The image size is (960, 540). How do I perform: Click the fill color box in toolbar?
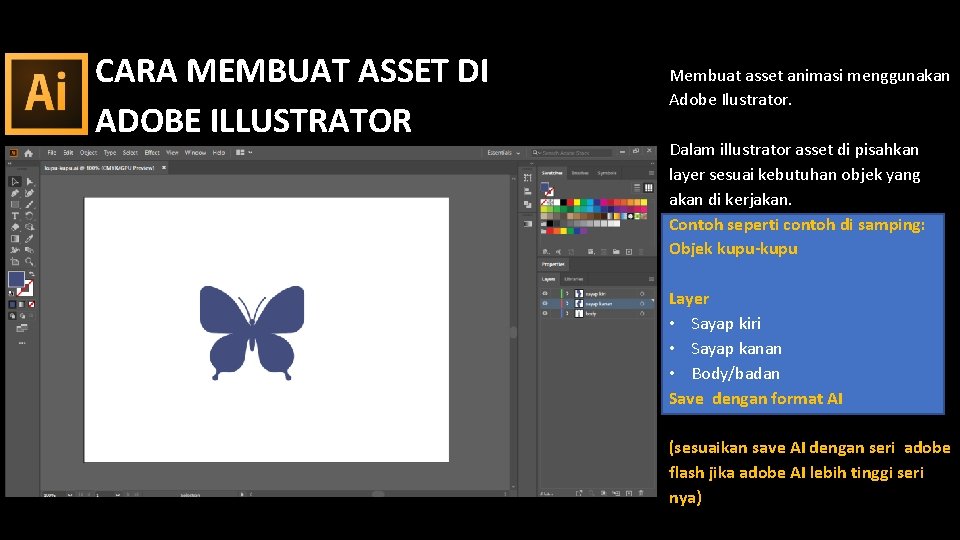click(16, 279)
